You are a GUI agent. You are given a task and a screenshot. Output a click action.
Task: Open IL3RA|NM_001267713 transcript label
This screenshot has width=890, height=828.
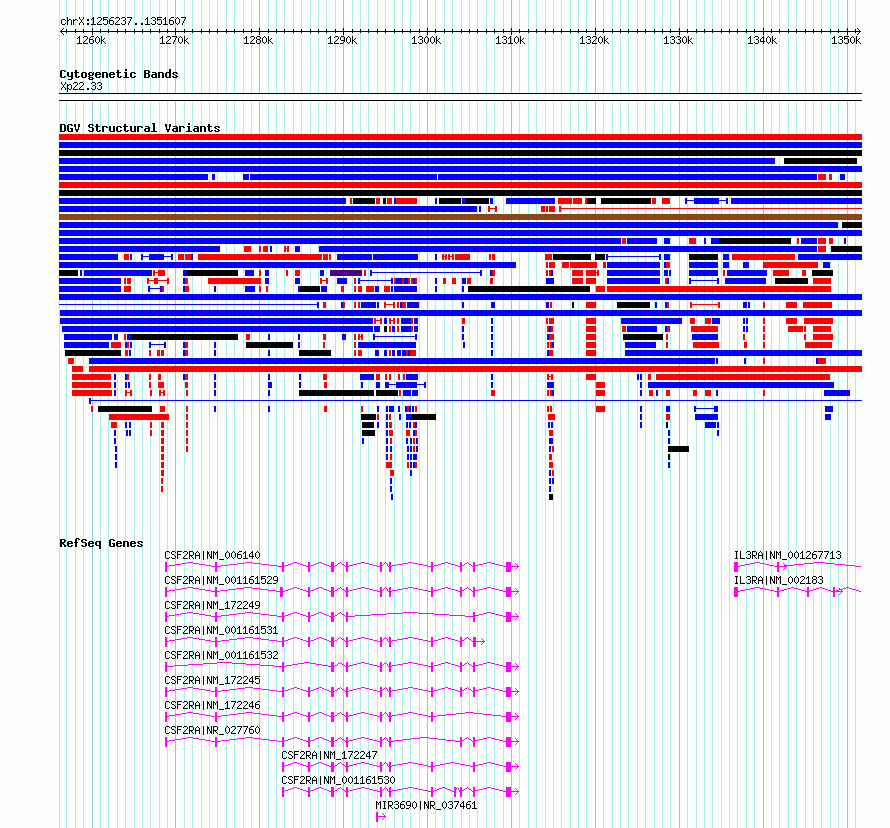point(788,555)
